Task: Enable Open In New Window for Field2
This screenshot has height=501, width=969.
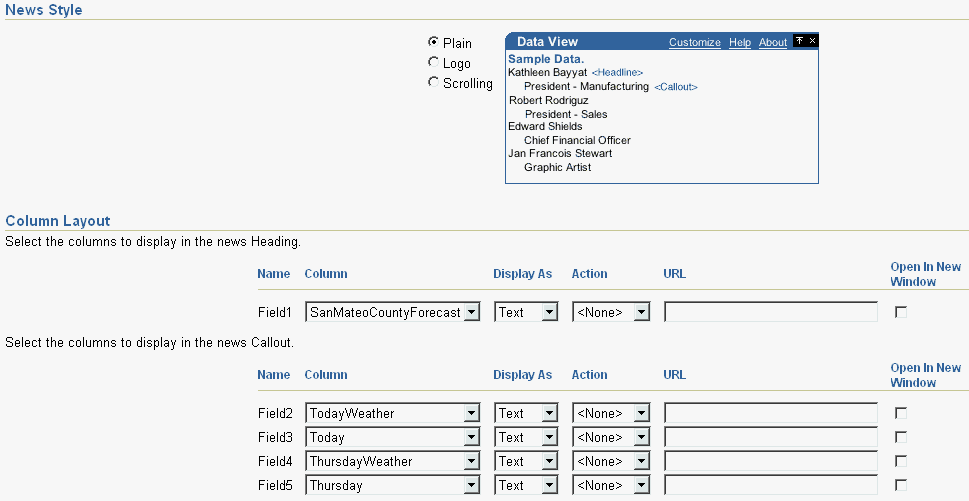Action: click(901, 413)
